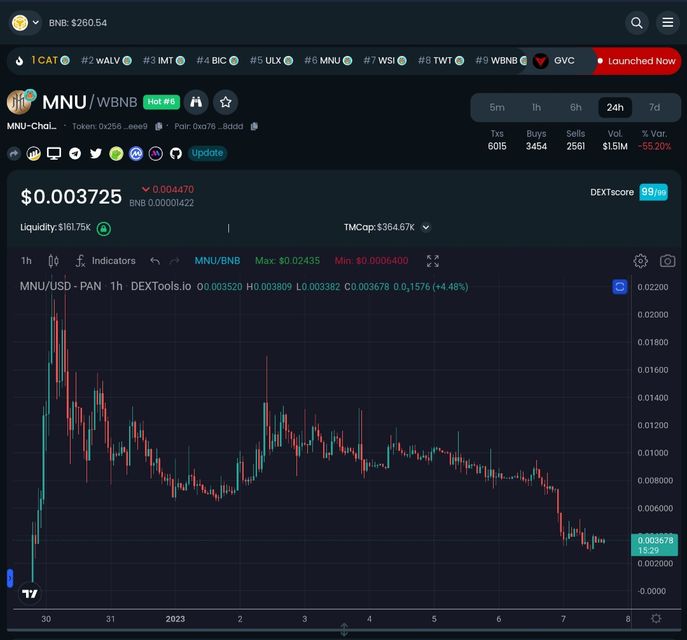
Task: Select the 24h timeframe tab
Action: point(615,107)
